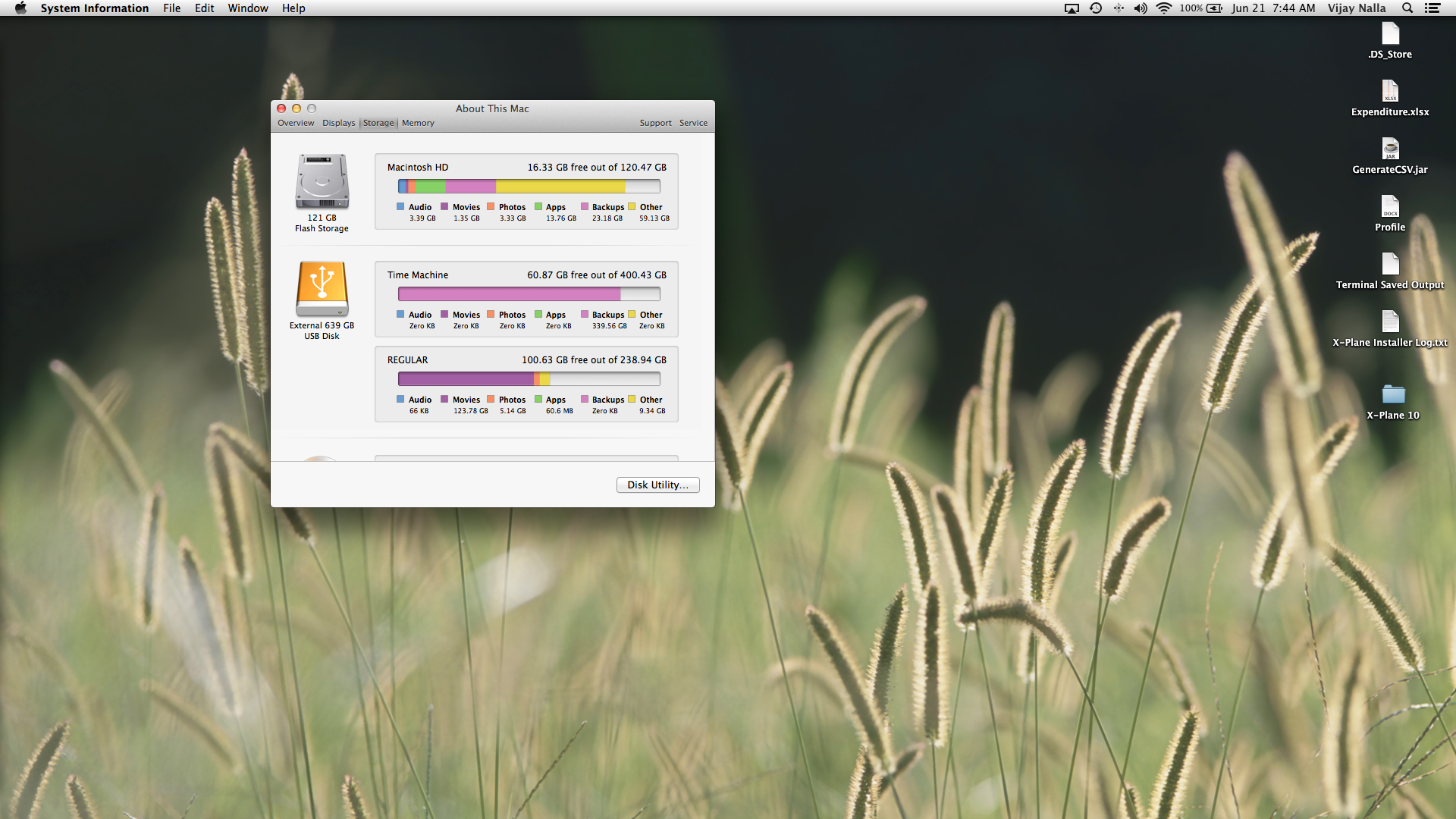Viewport: 1456px width, 819px height.
Task: Open the Service link
Action: click(x=693, y=123)
